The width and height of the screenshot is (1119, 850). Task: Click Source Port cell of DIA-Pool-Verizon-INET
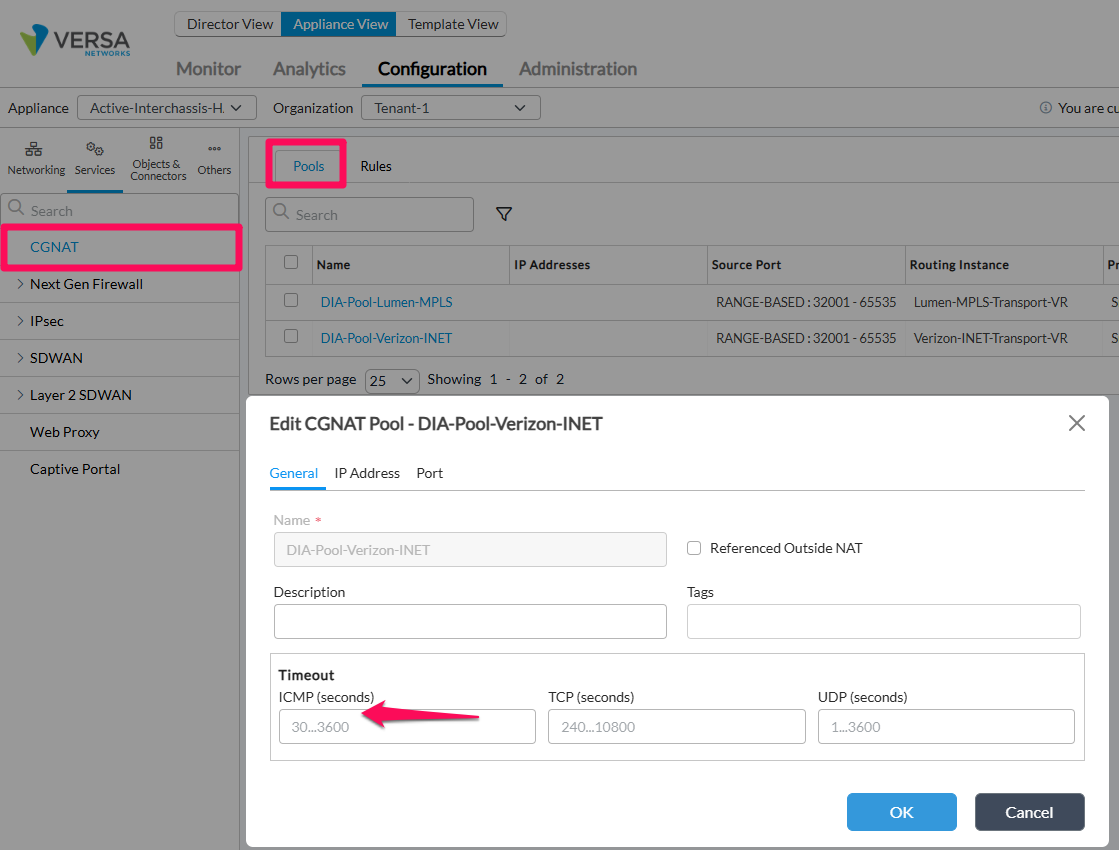(x=806, y=338)
